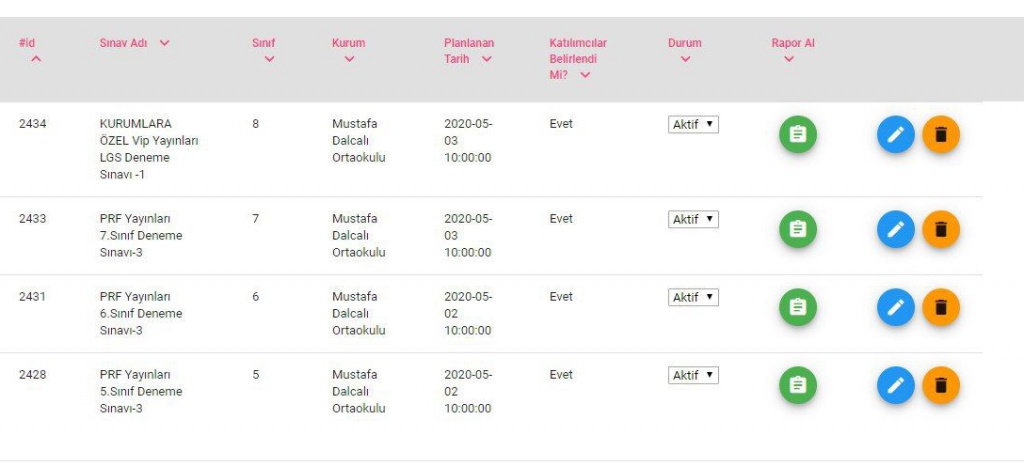This screenshot has width=1024, height=466.
Task: Open report for PRF 5.Sınıf exam
Action: pos(797,386)
